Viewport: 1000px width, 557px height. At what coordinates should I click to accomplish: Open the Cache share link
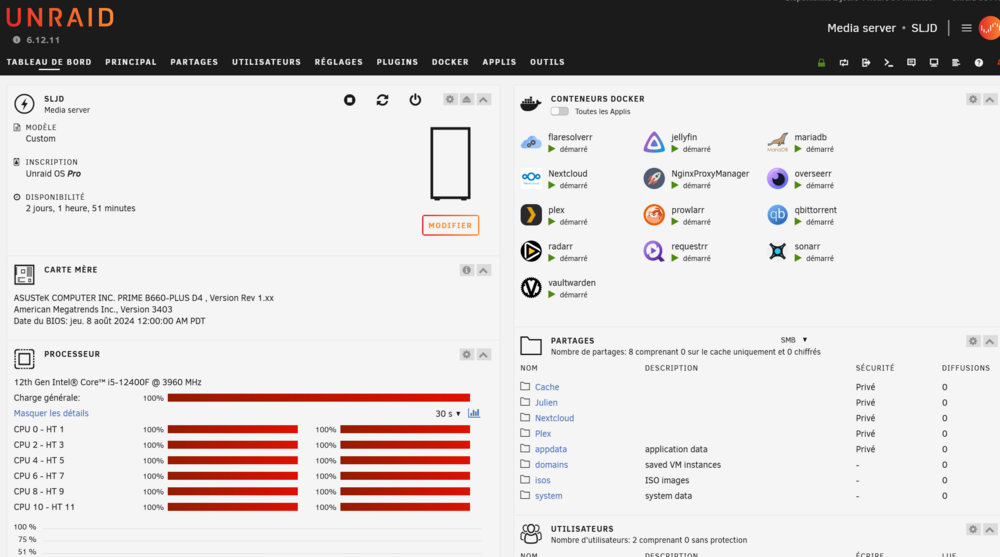click(547, 387)
